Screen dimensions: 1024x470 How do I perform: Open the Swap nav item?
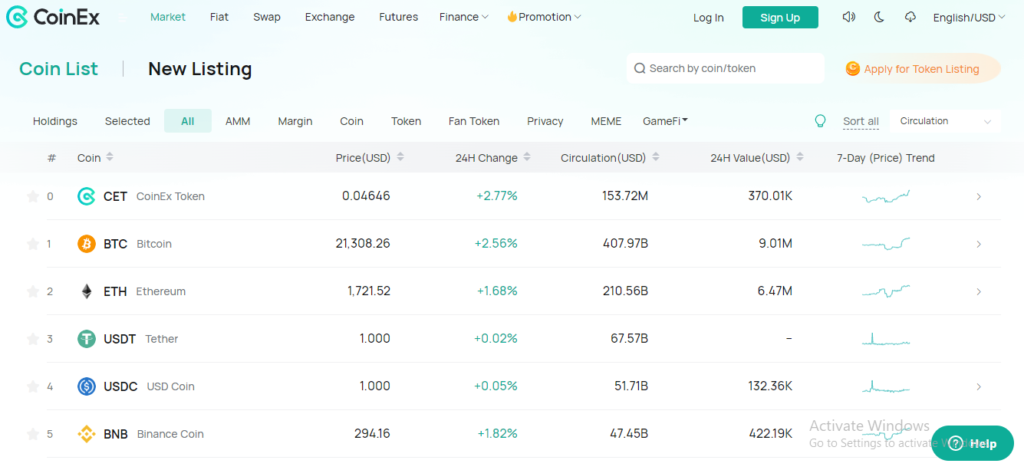(x=266, y=17)
